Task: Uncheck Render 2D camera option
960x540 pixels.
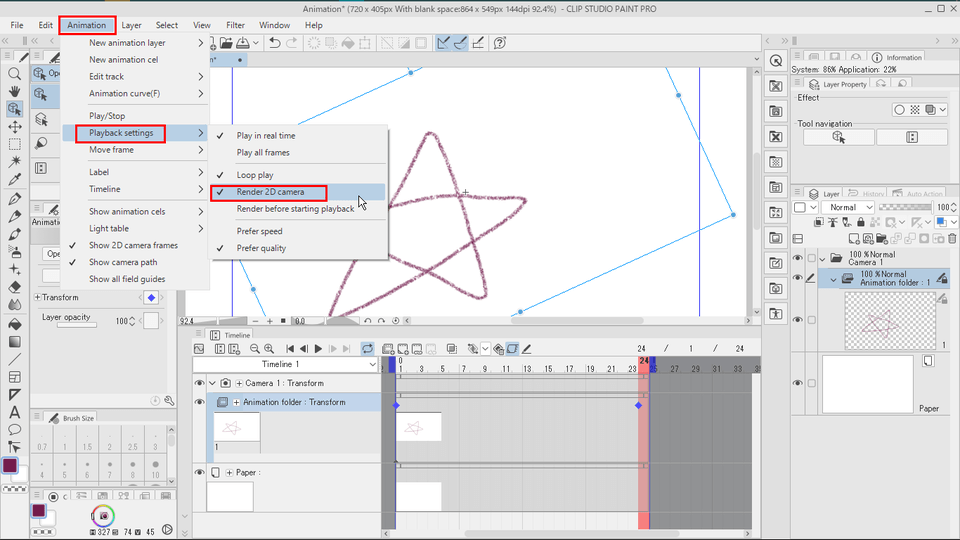Action: (299, 192)
